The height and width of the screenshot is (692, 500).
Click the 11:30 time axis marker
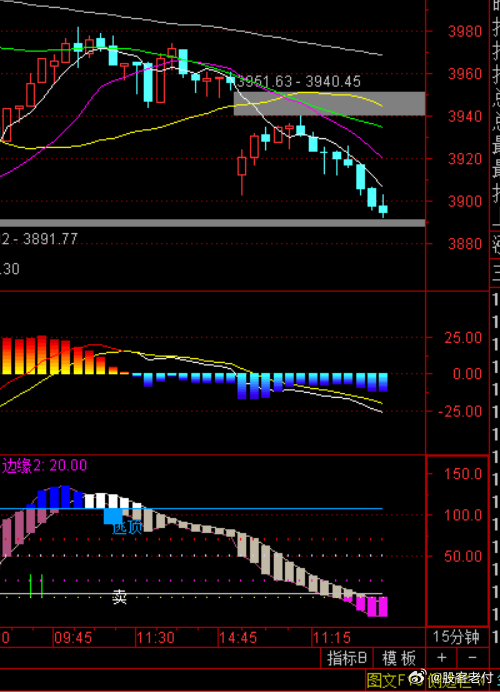[x=155, y=637]
